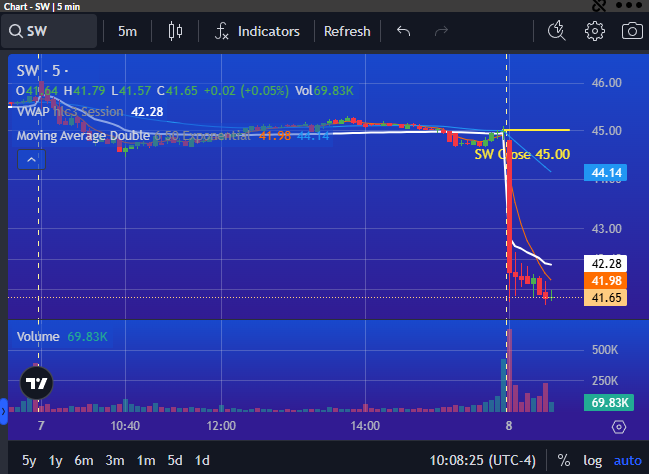Toggle log scale mode
Screen dimensions: 649x474
tap(592, 460)
